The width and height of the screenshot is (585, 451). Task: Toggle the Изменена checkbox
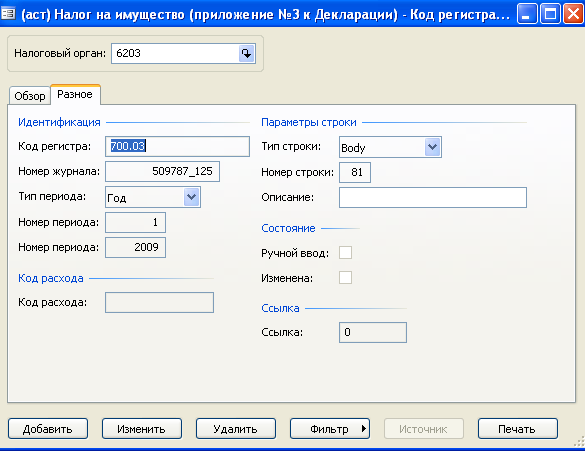point(345,278)
